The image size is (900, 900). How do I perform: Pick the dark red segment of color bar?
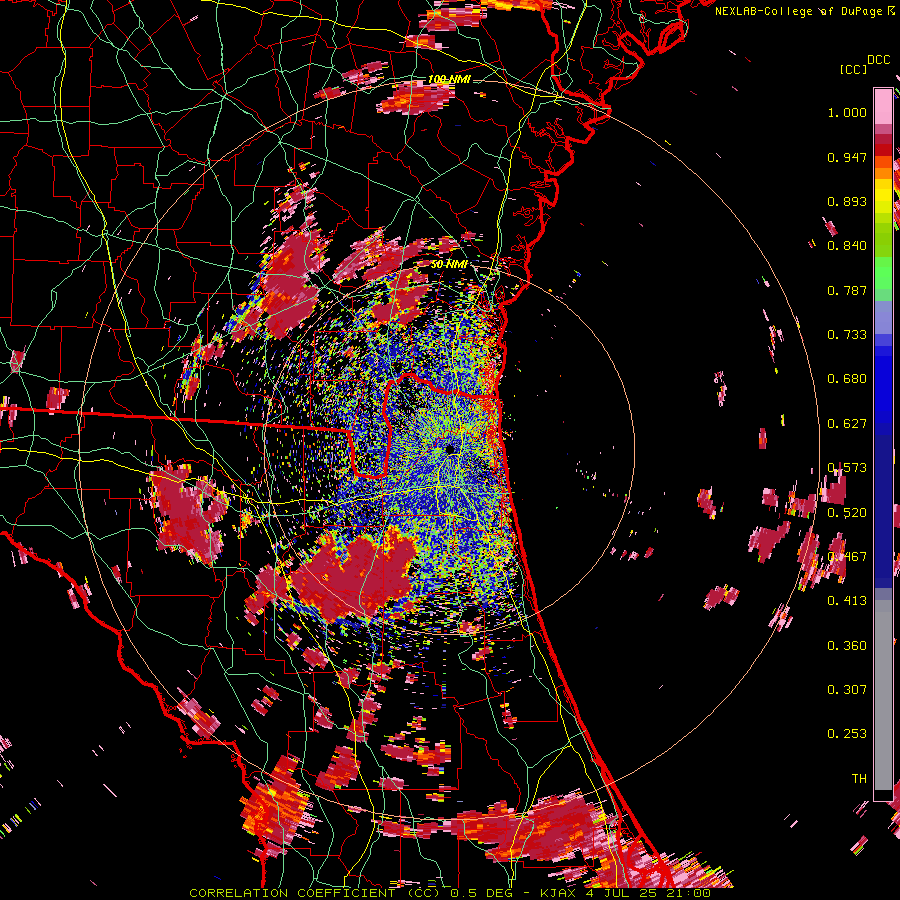click(x=883, y=139)
